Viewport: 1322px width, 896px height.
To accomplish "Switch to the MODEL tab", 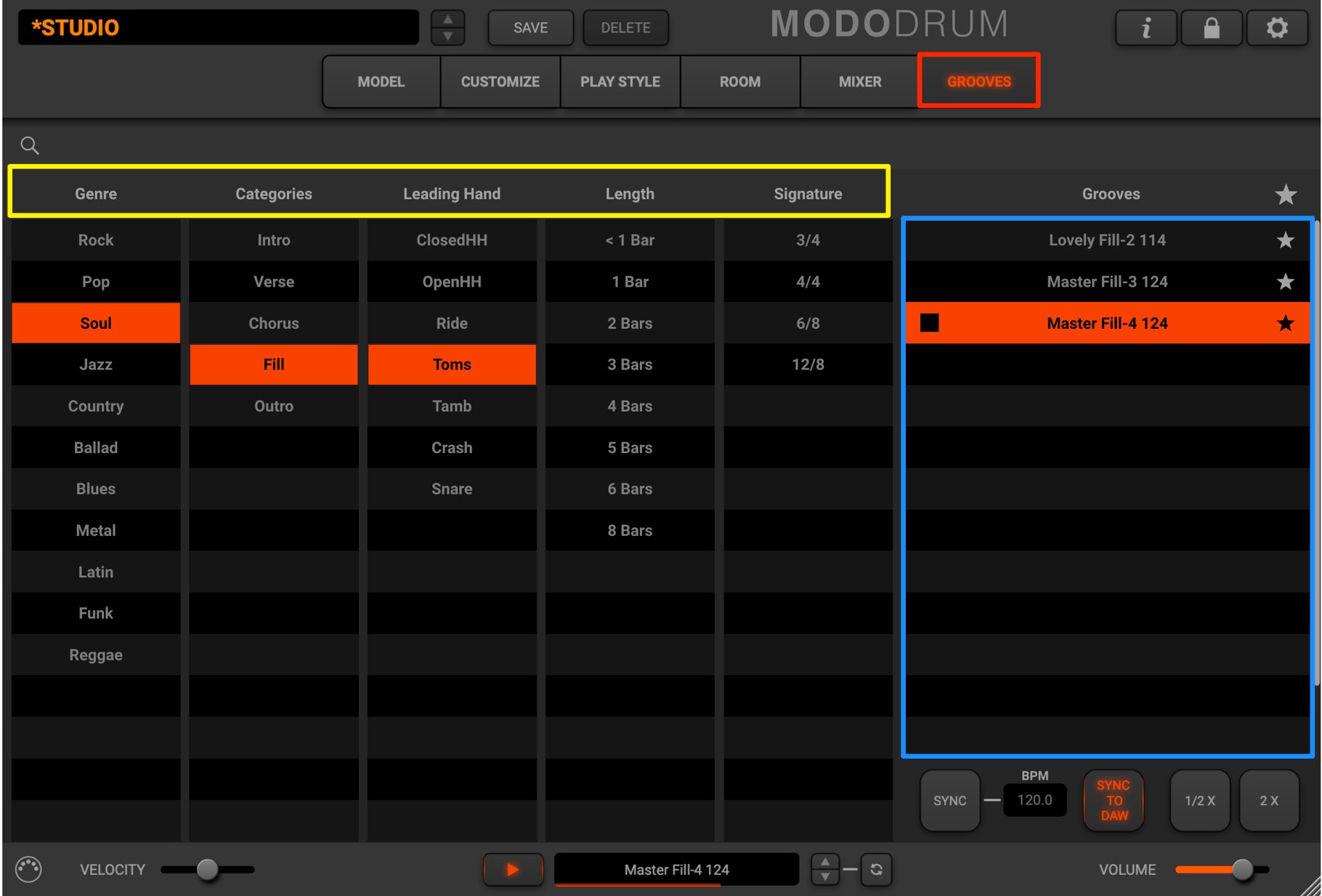I will (381, 81).
